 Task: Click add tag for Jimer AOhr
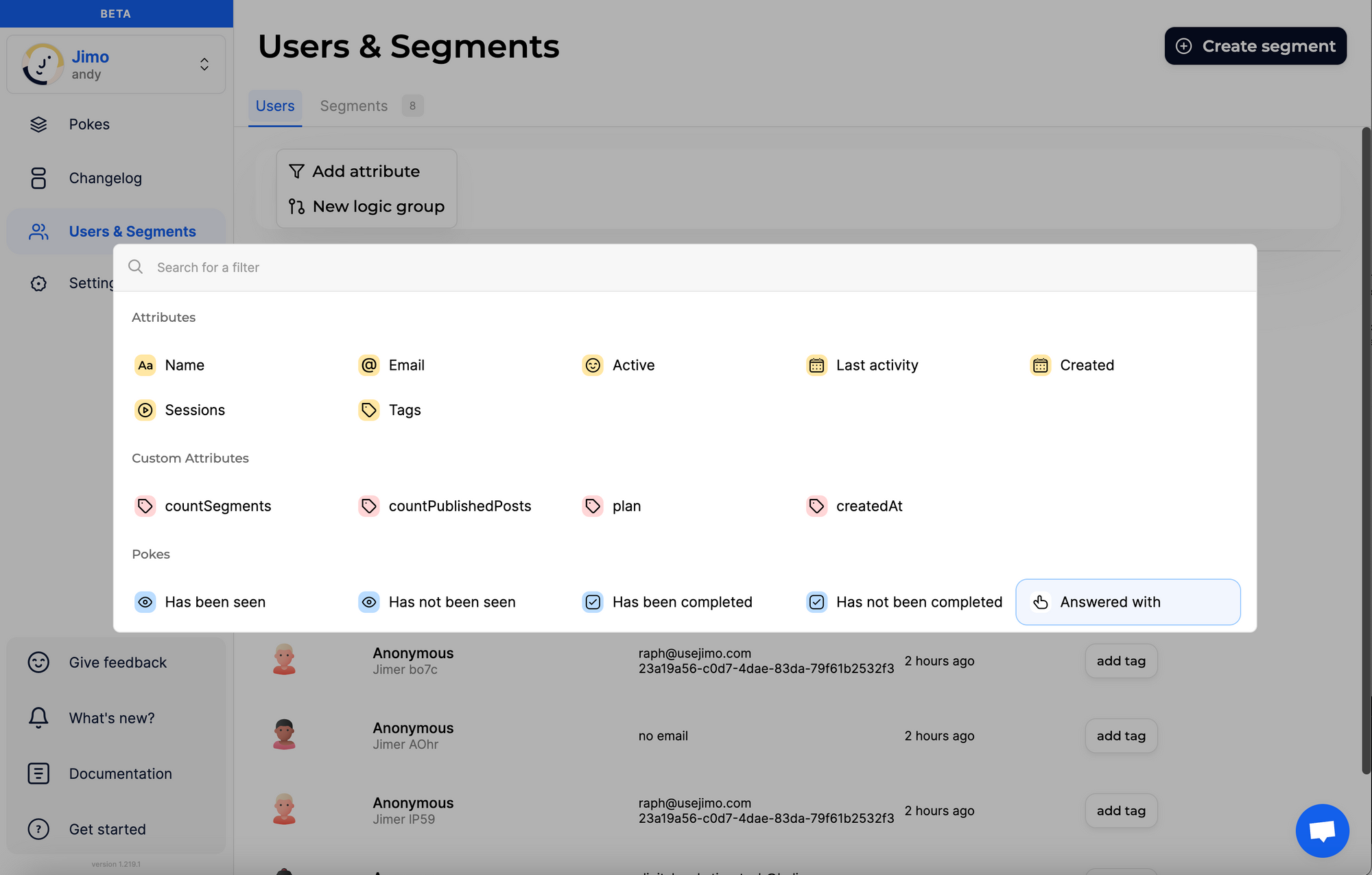click(x=1120, y=736)
